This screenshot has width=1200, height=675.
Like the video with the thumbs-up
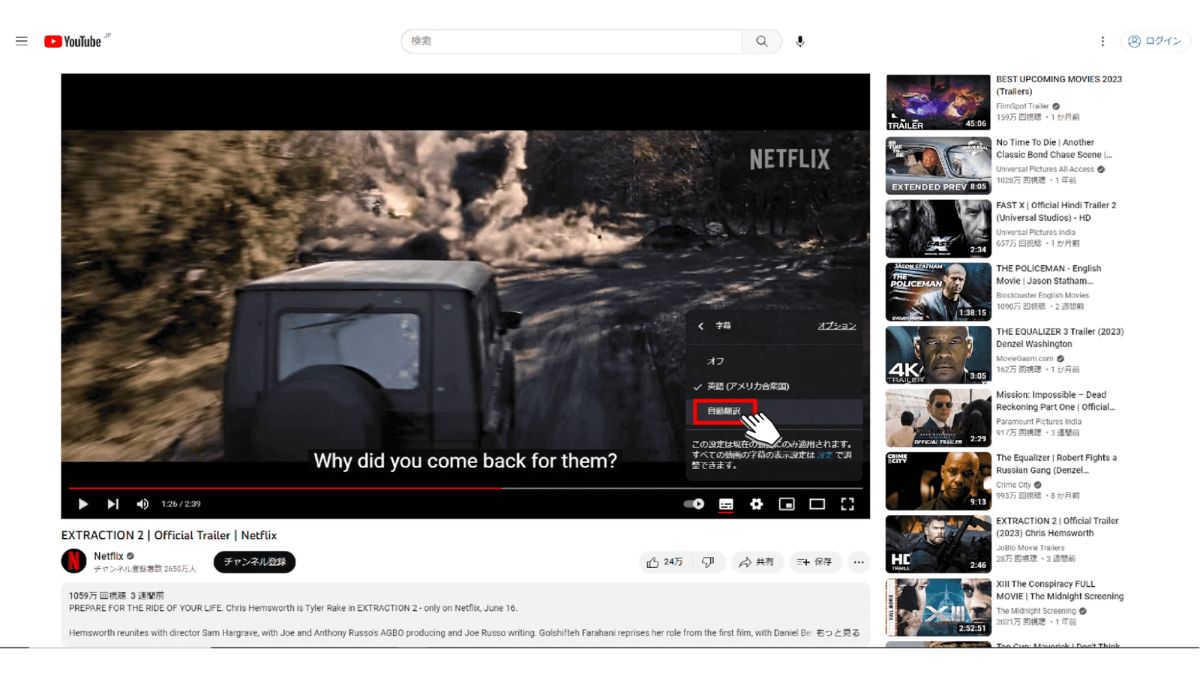(665, 562)
